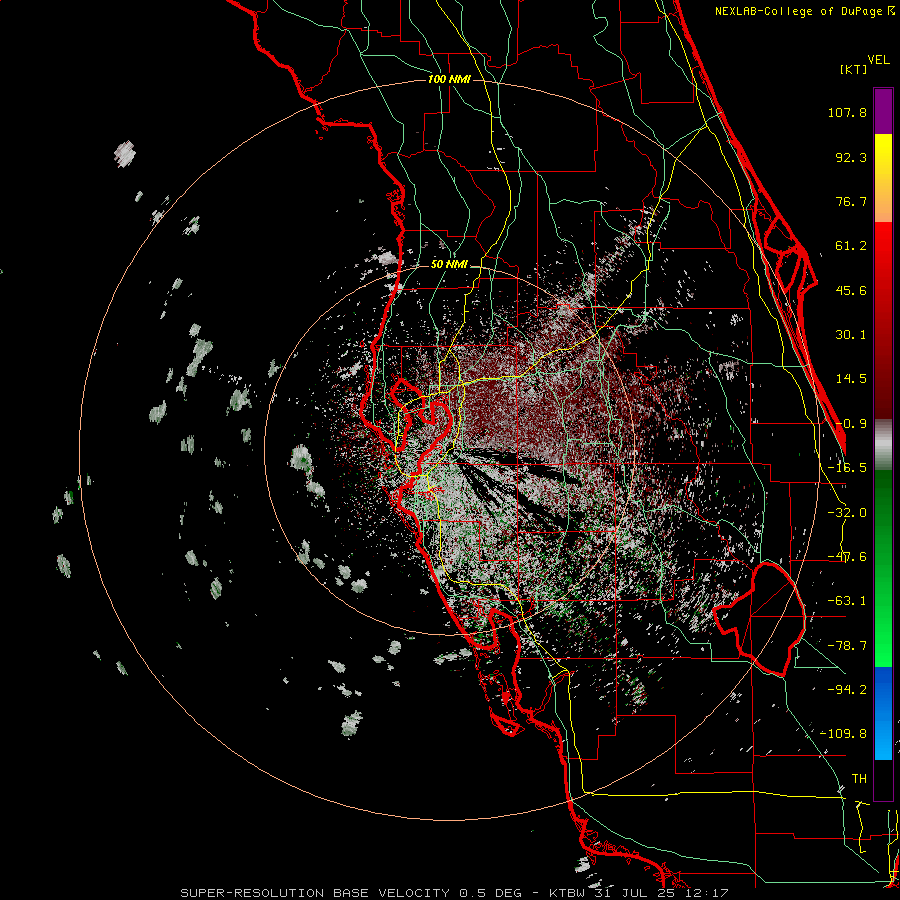
Task: Click the 76.7 velocity legend value
Action: point(851,201)
